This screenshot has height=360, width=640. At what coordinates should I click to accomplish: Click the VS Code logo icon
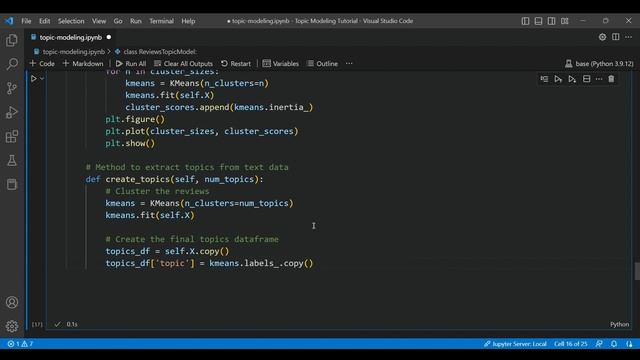[9, 21]
